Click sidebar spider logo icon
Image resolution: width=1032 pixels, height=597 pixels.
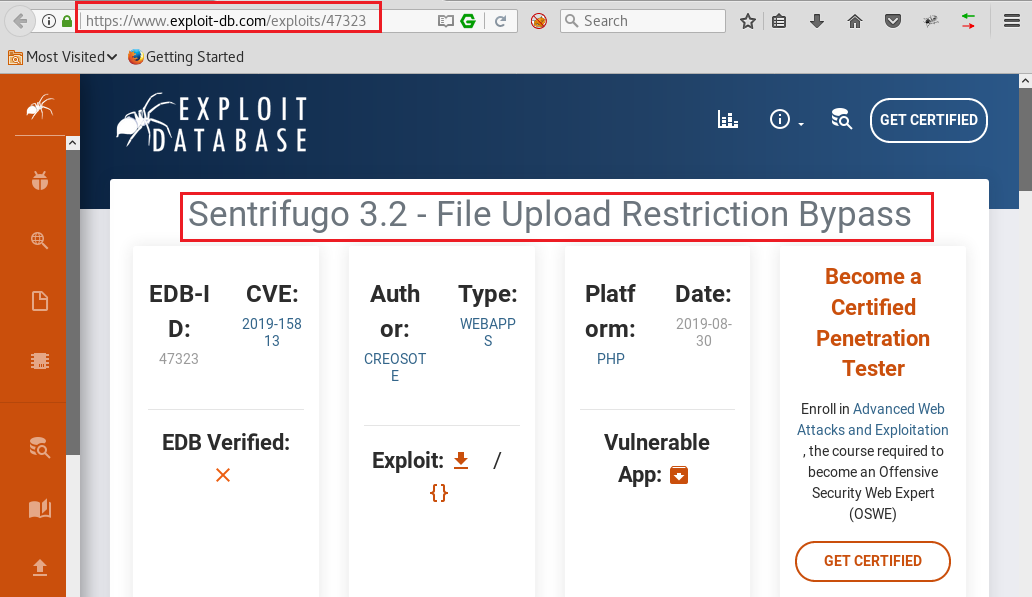point(39,106)
